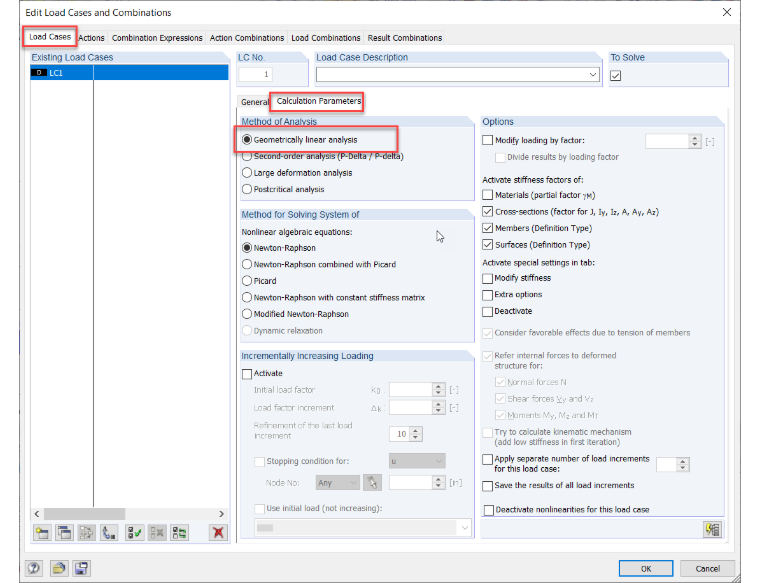Open the help for this dialog
The width and height of the screenshot is (760, 583).
[34, 568]
